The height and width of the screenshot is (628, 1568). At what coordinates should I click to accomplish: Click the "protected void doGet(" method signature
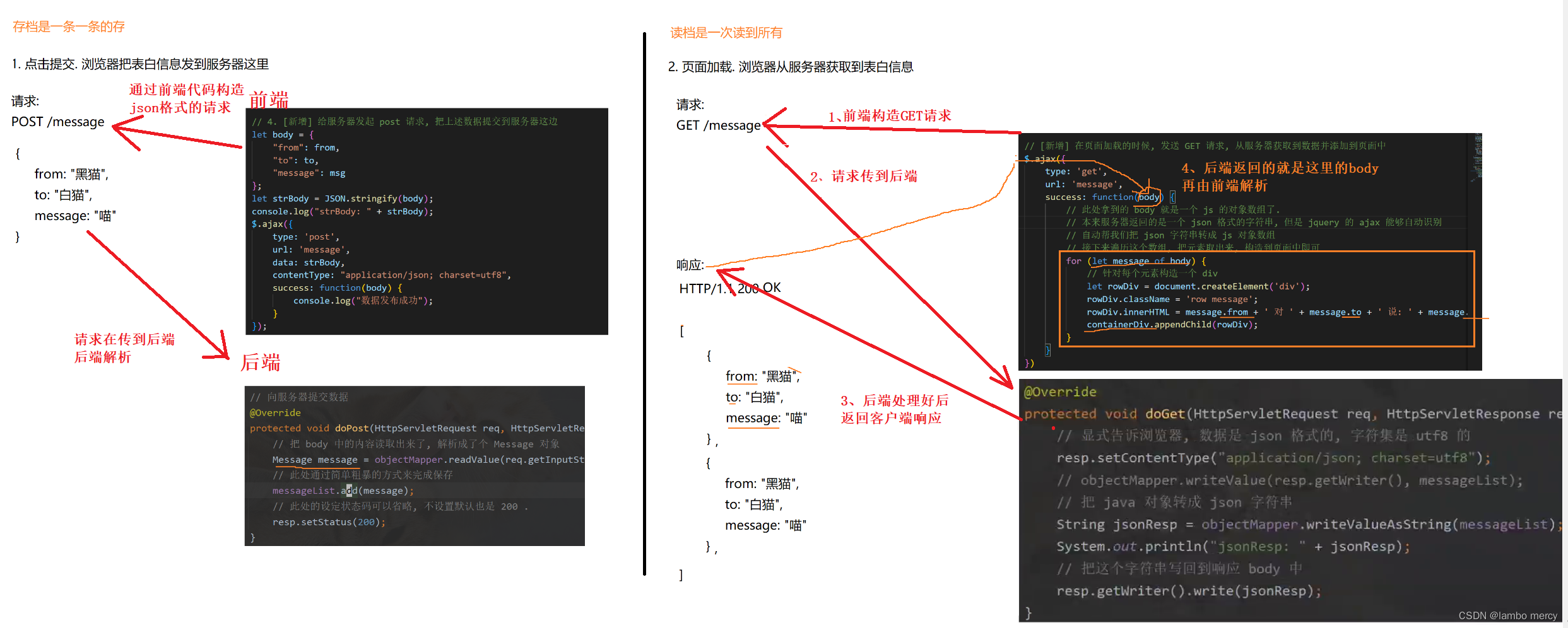pyautogui.click(x=1292, y=414)
